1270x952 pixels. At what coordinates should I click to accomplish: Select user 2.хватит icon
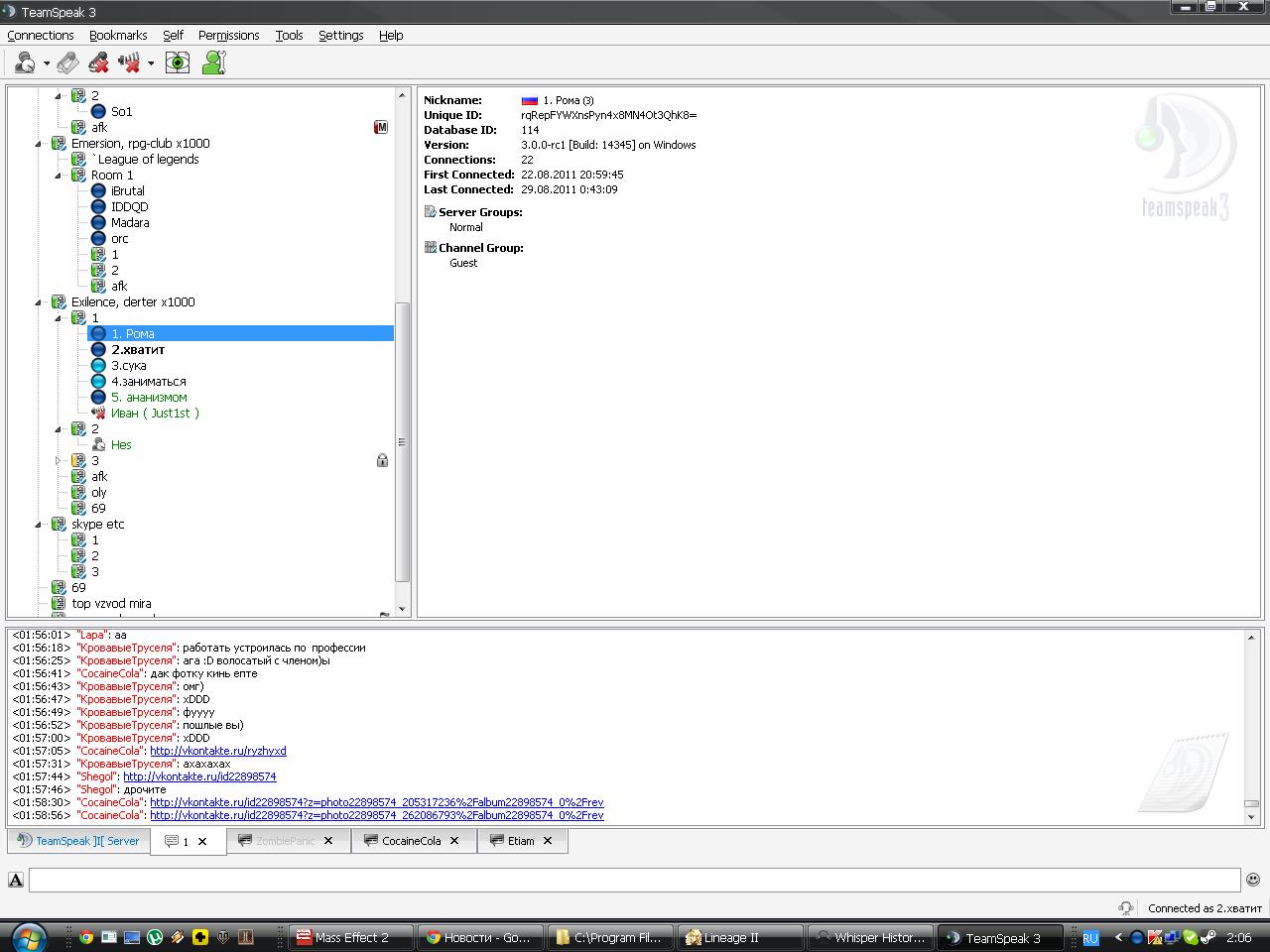tap(98, 350)
